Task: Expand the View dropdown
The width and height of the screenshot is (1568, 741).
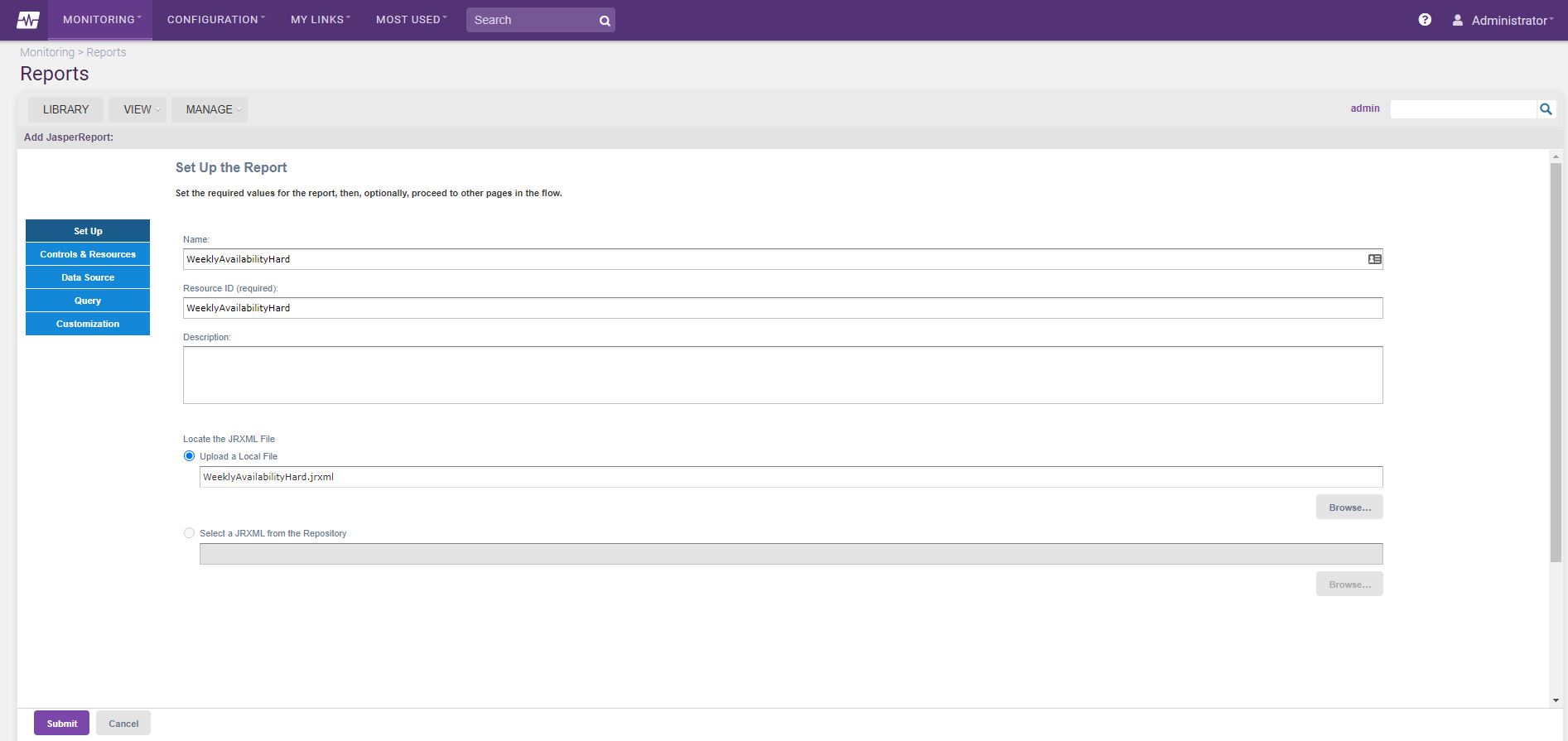Action: tap(138, 109)
